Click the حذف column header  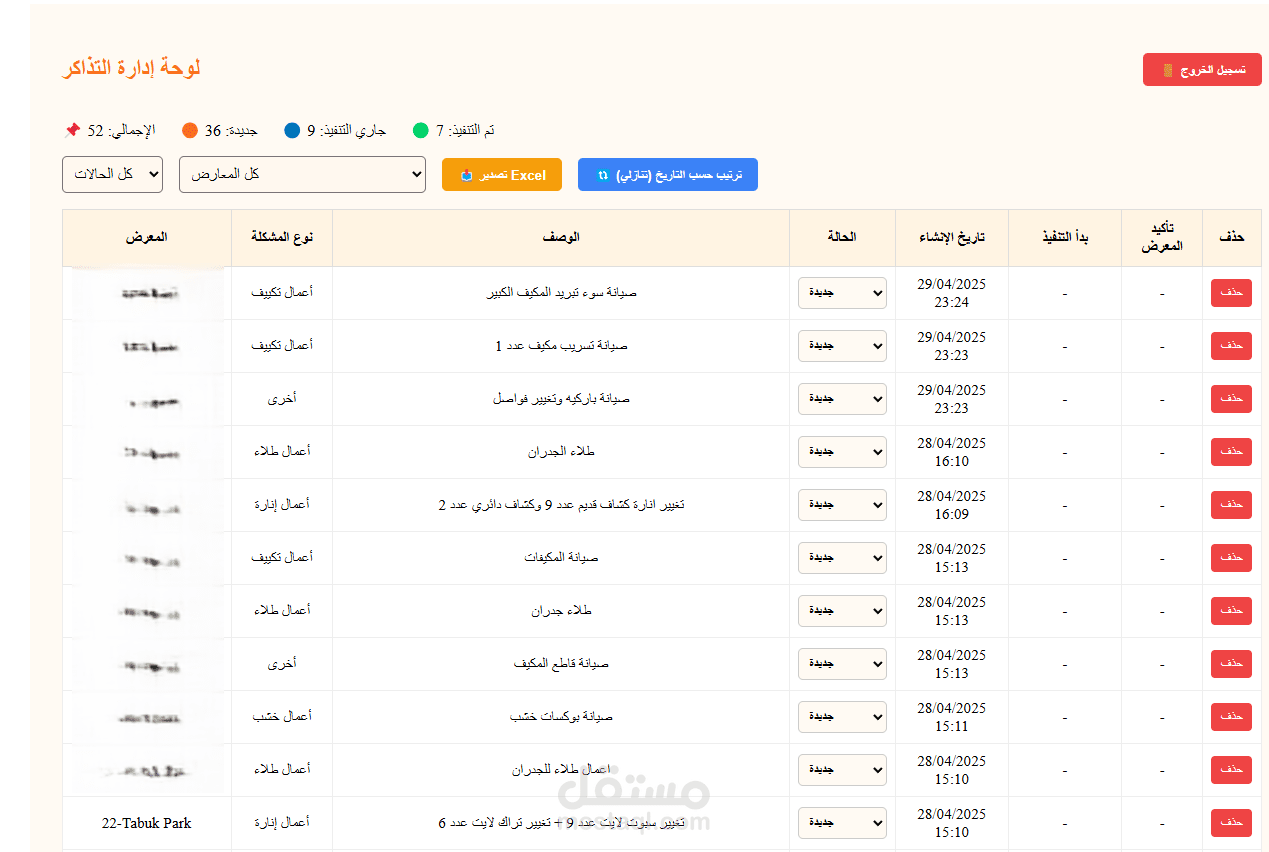pos(1232,237)
